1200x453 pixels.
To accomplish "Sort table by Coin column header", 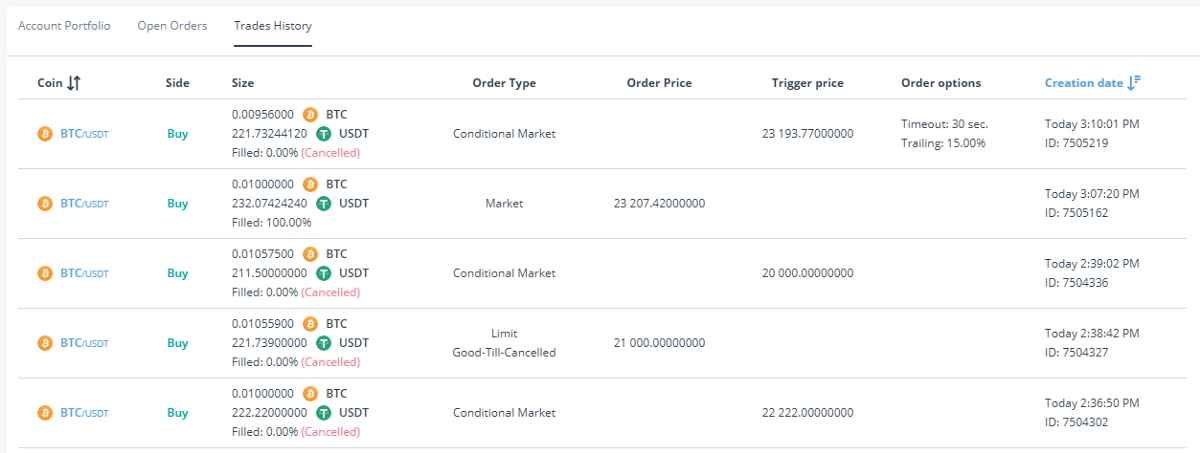I will tap(49, 83).
